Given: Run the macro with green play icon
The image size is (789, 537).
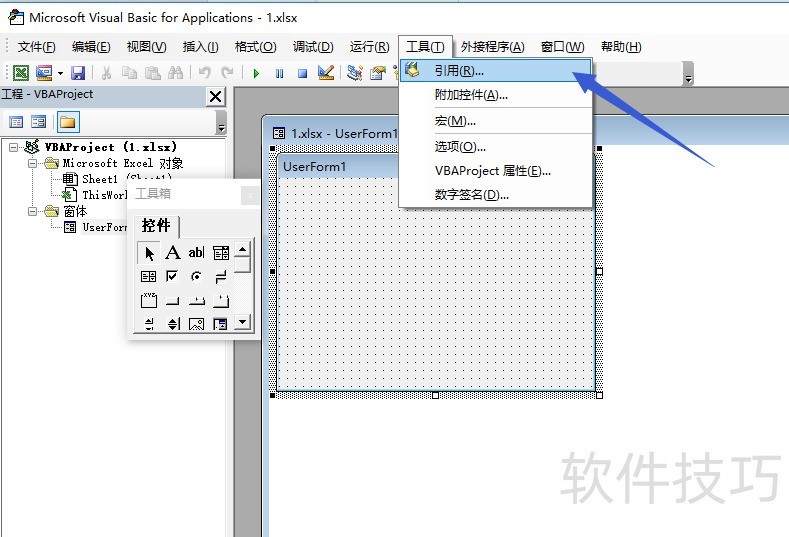Looking at the screenshot, I should (256, 73).
